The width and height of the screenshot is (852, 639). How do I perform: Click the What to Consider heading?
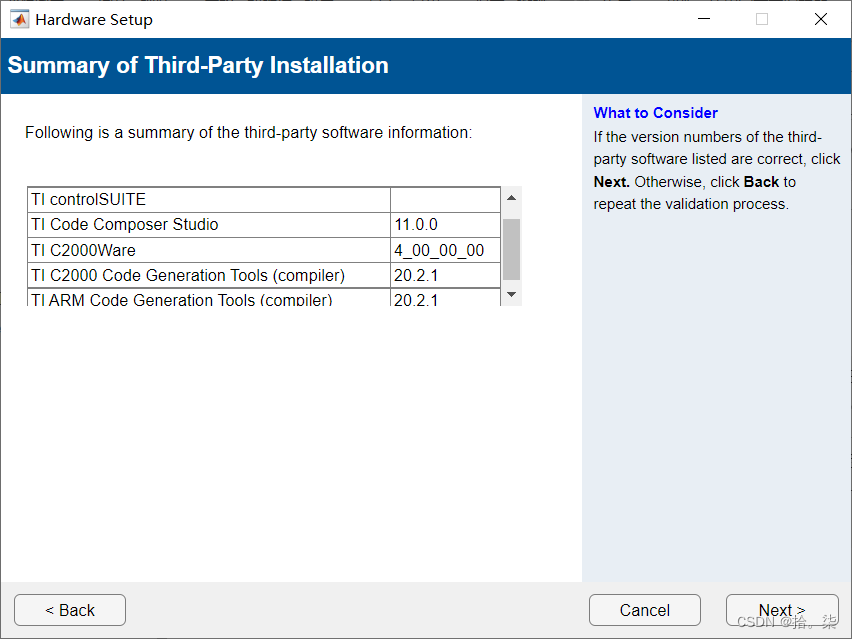[655, 112]
